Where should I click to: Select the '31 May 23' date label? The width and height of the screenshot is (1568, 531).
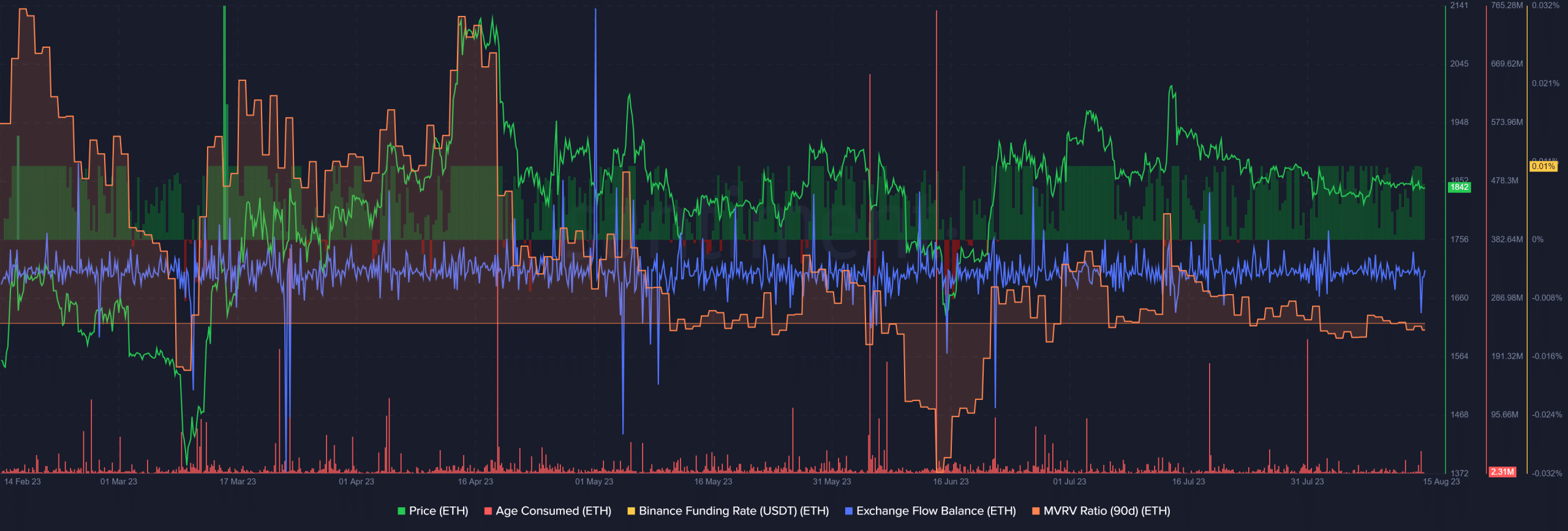tap(832, 481)
